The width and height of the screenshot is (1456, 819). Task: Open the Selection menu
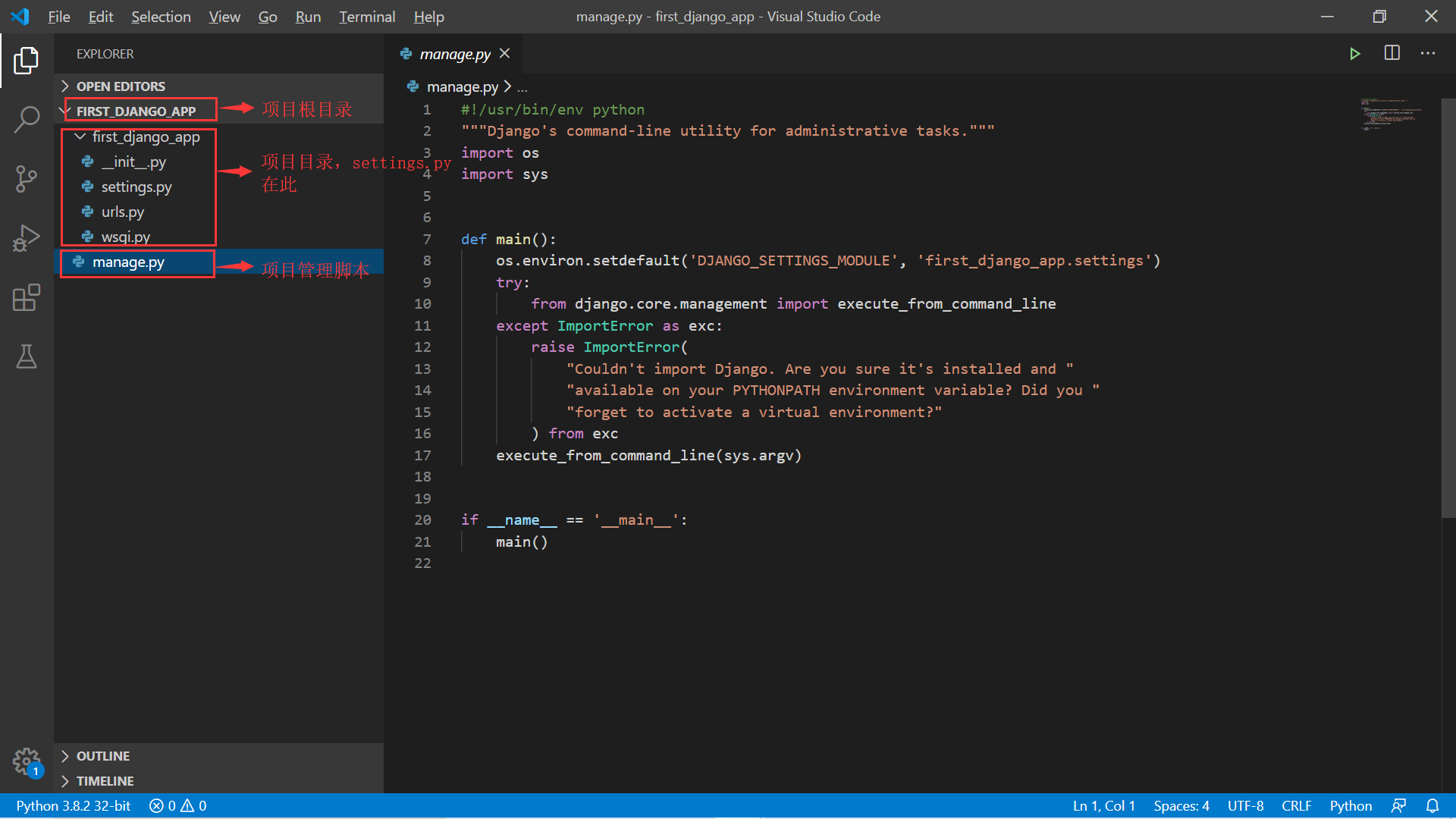pyautogui.click(x=161, y=17)
